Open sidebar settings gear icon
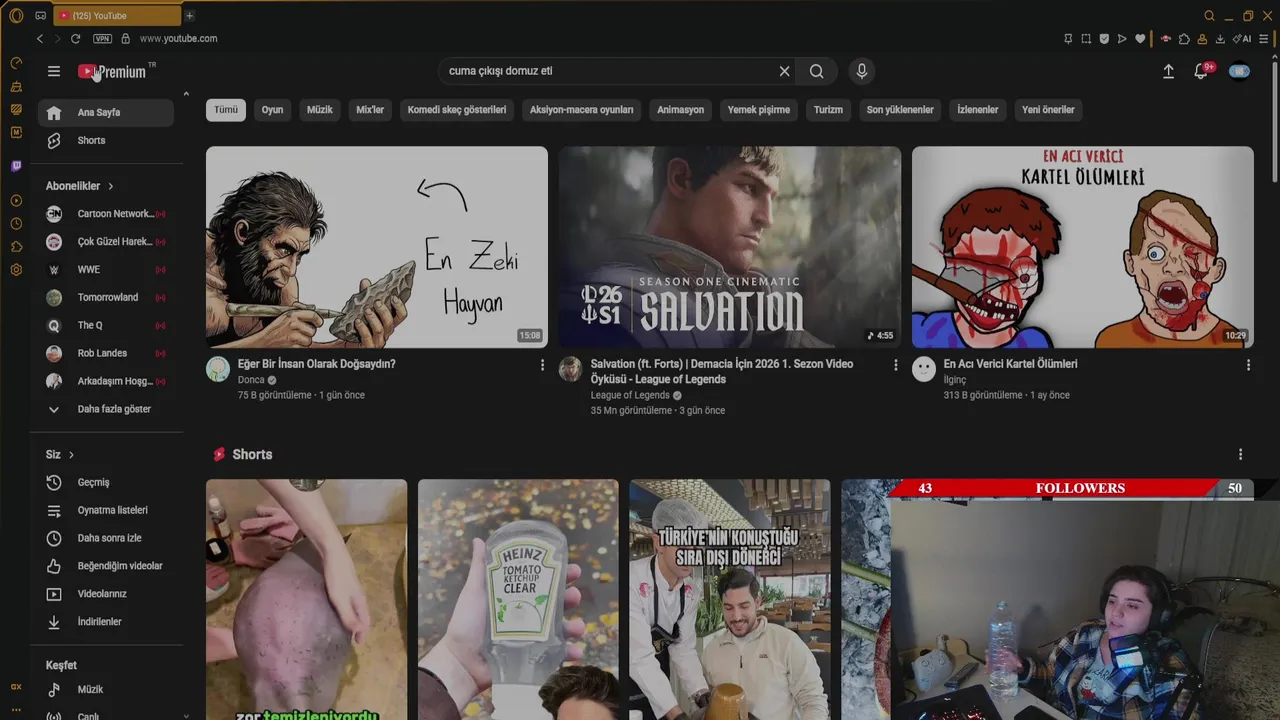Viewport: 1280px width, 720px height. click(x=16, y=270)
